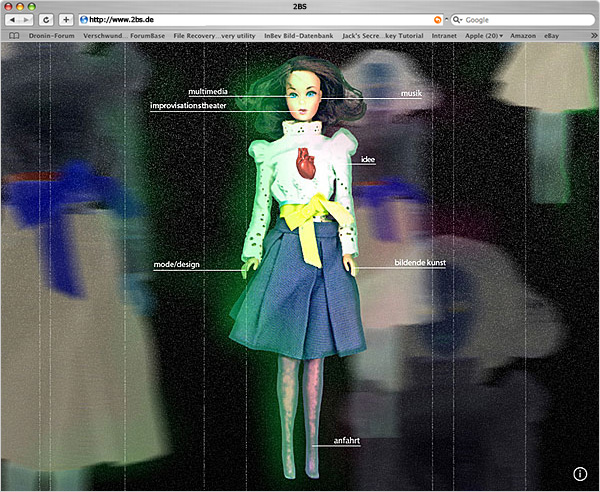Click the anfahrt link
600x492 pixels.
[x=347, y=441]
